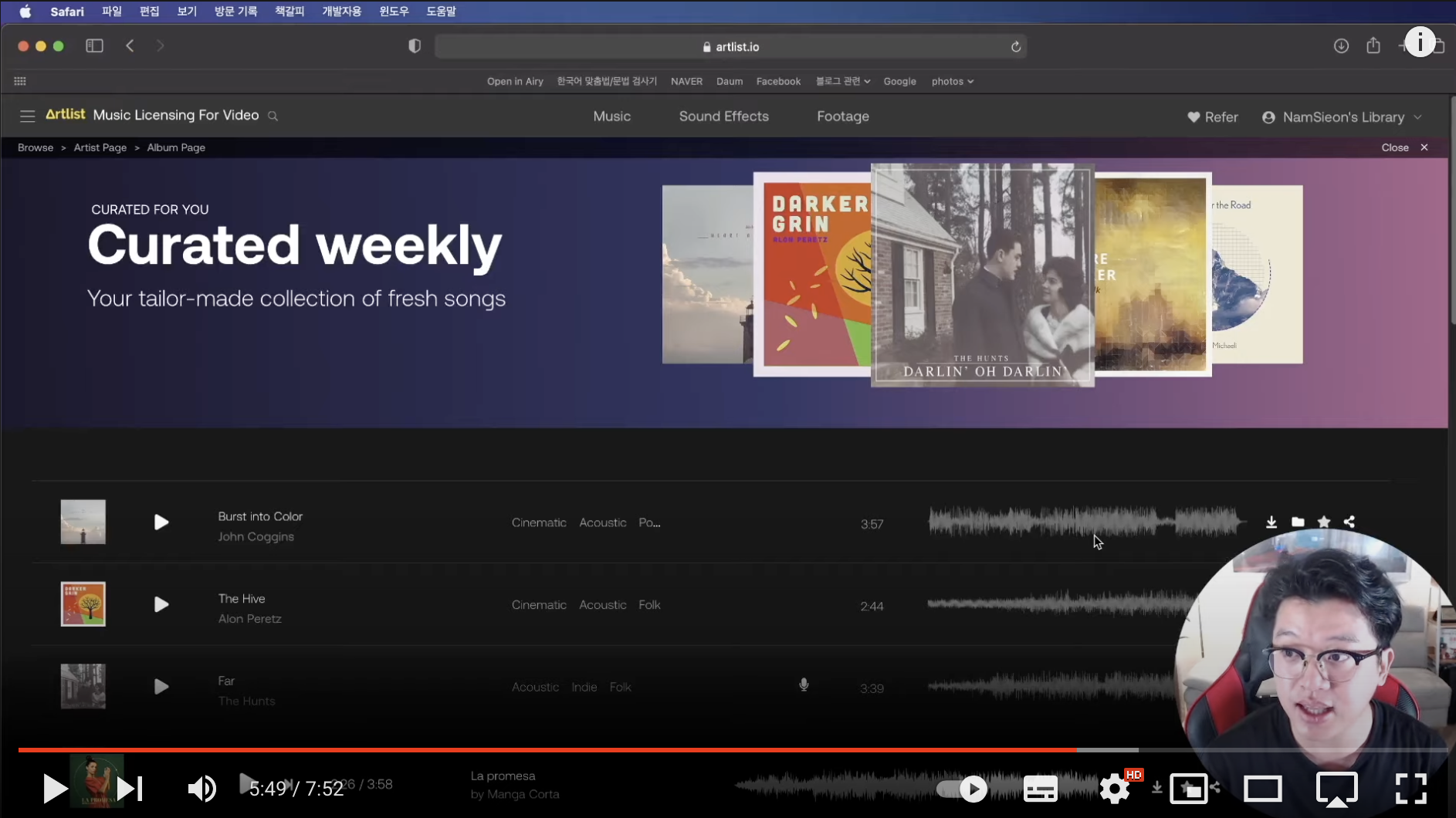Open the 보기 menu
Viewport: 1456px width, 818px height.
pyautogui.click(x=187, y=12)
